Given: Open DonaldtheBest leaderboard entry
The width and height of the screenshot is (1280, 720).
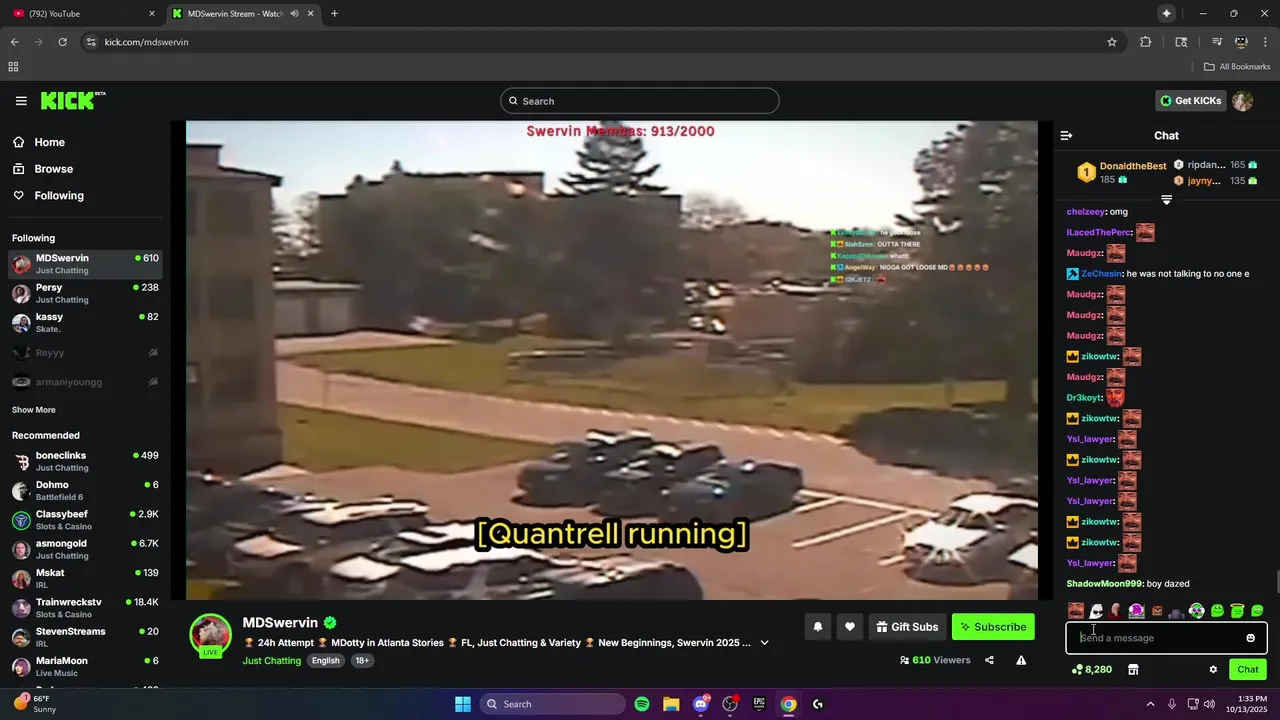Looking at the screenshot, I should [x=1121, y=172].
